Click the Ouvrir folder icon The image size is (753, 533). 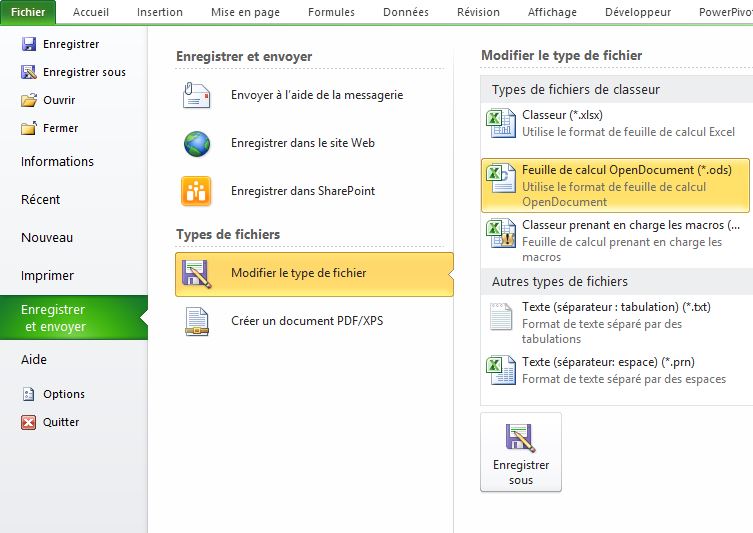click(29, 100)
